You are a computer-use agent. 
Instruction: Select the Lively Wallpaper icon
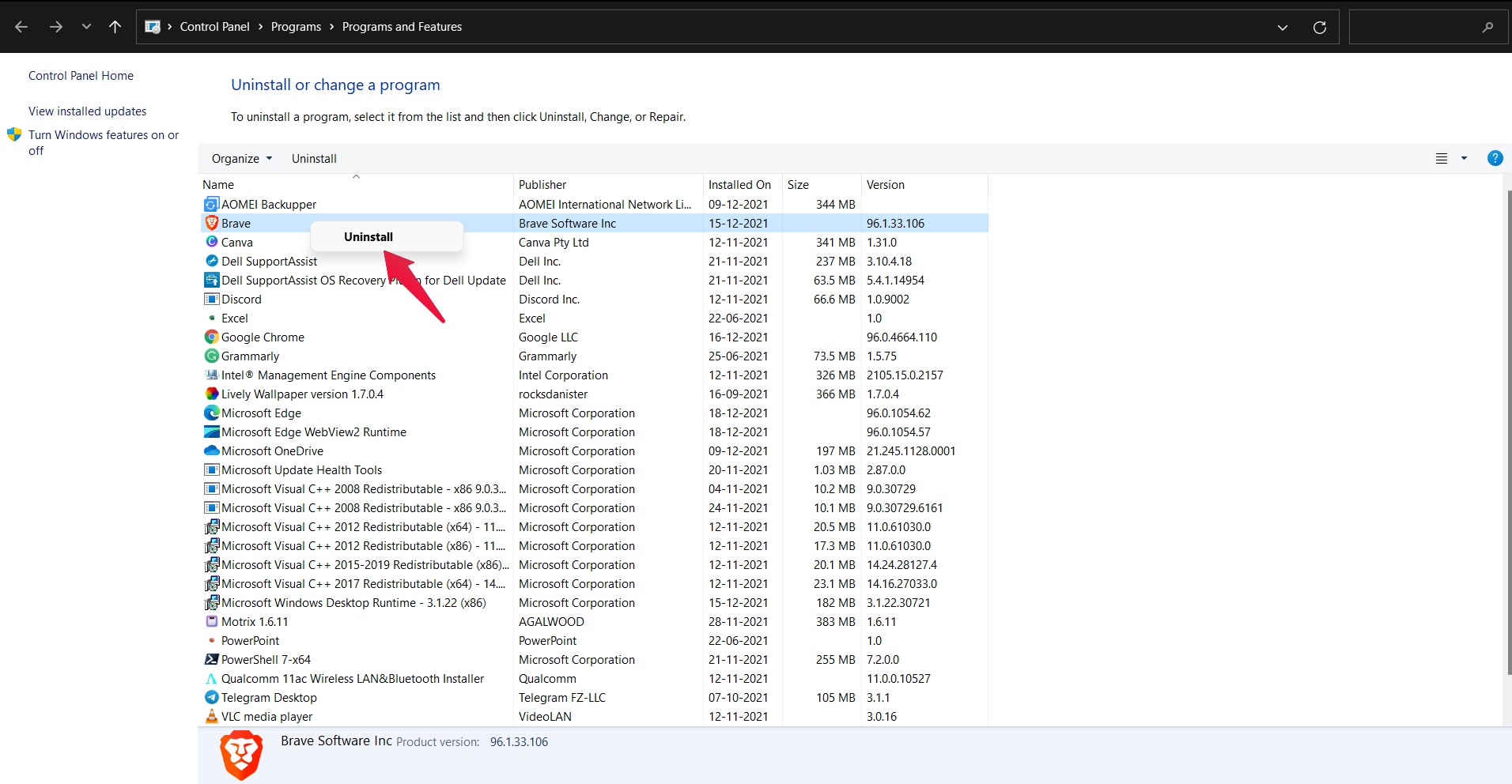click(211, 394)
